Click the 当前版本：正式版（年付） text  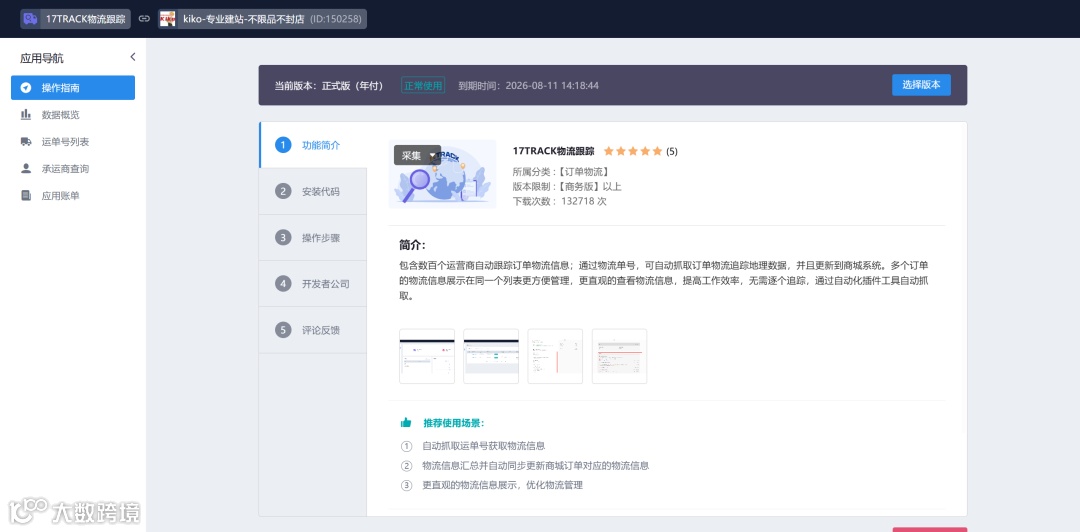tap(329, 85)
